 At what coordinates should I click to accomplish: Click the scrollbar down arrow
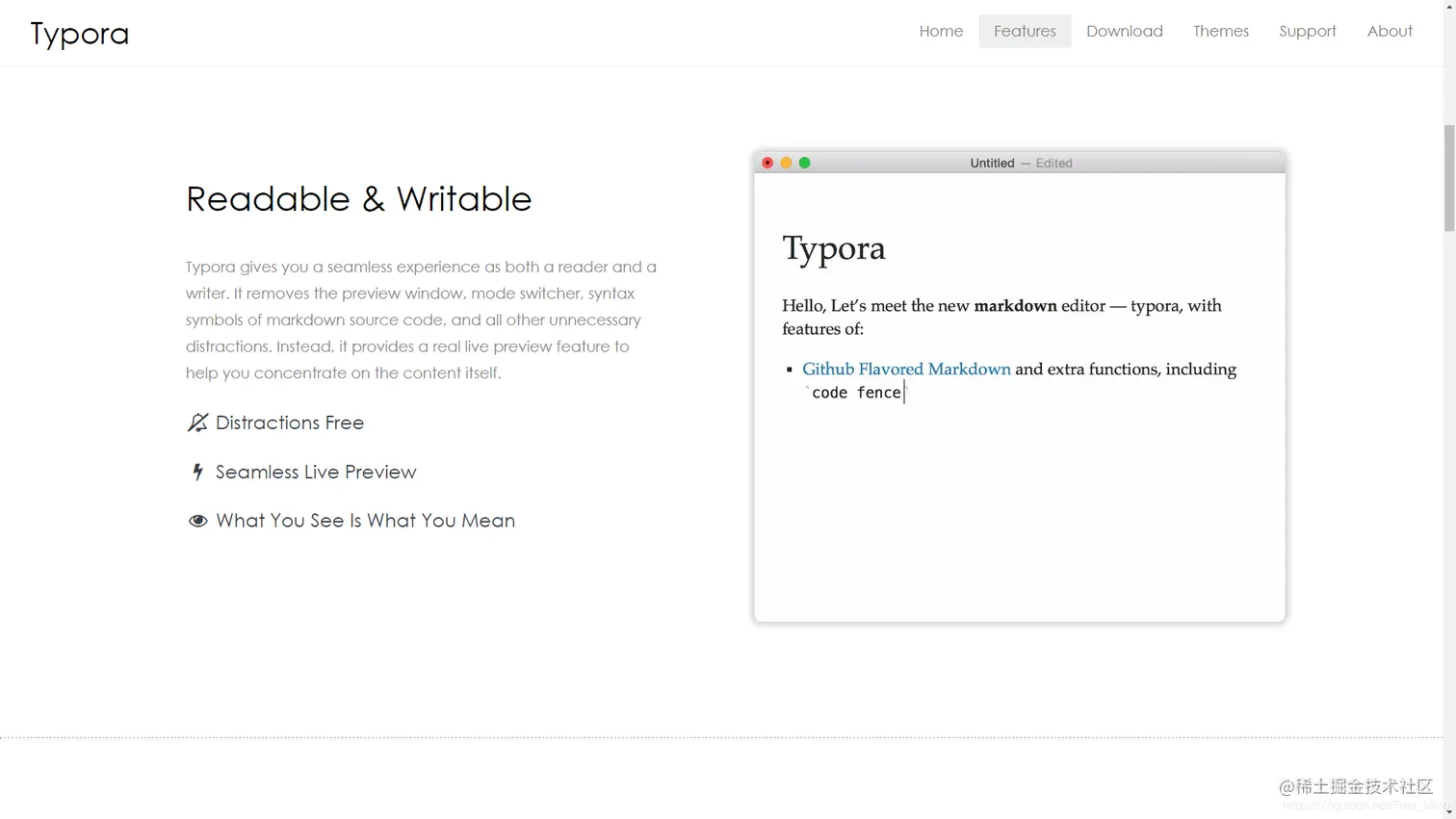tap(1449, 811)
